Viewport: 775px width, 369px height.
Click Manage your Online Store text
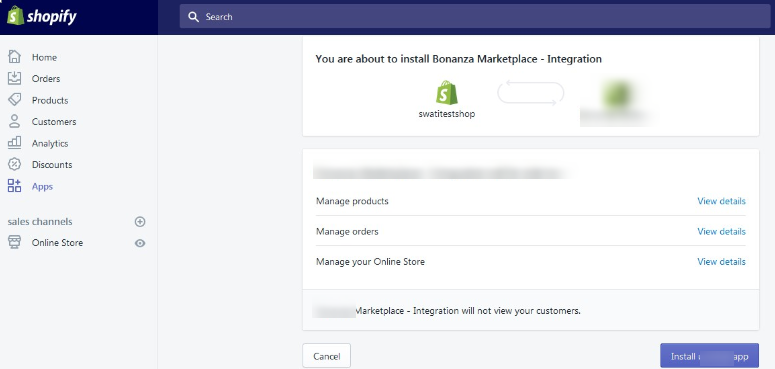pyautogui.click(x=370, y=261)
